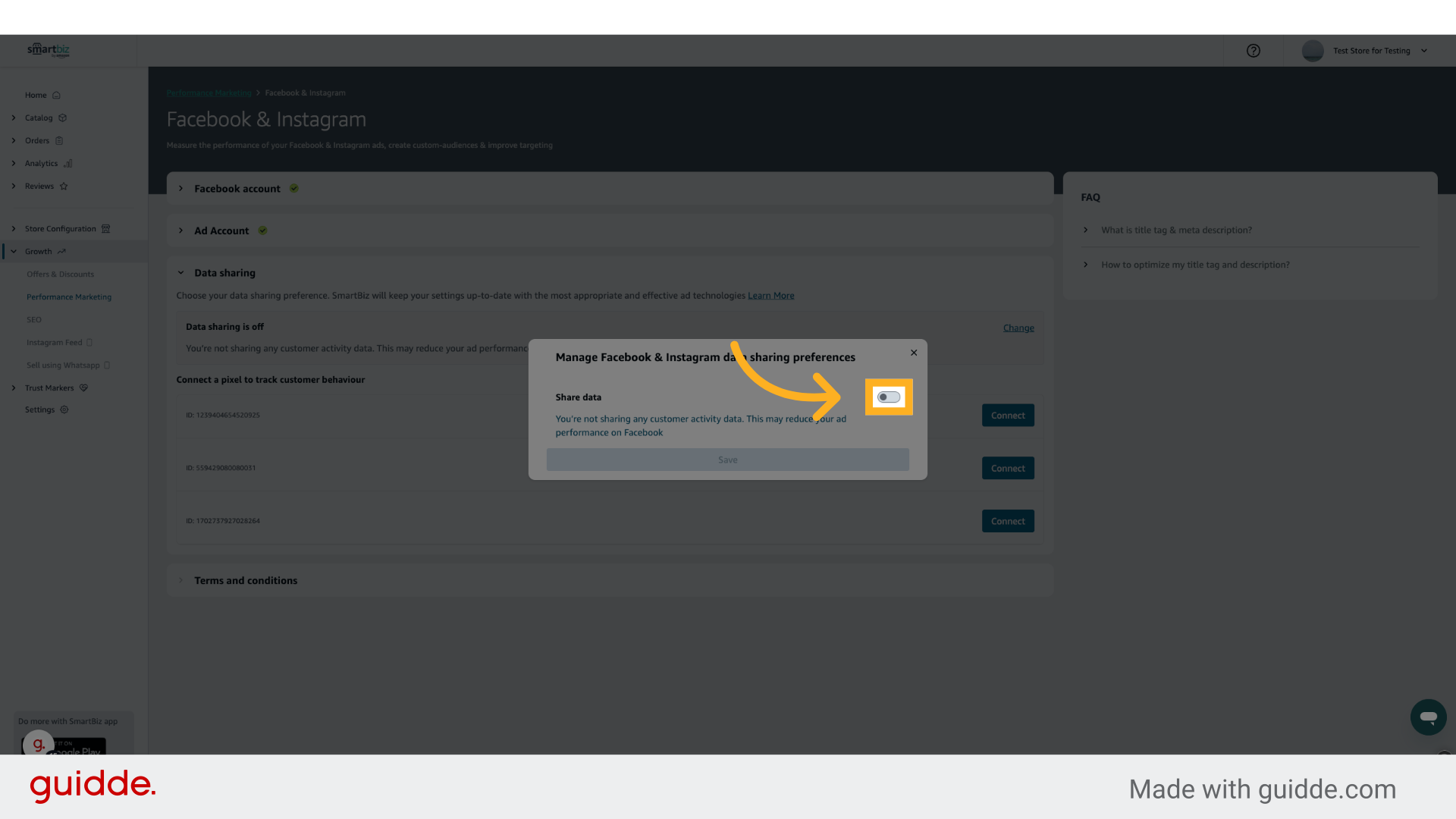Click the Sell using Whatsapp lock icon

[x=107, y=366]
